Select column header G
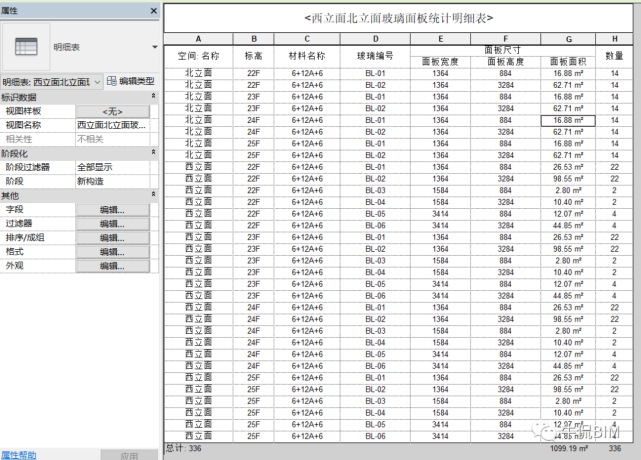 pos(568,39)
